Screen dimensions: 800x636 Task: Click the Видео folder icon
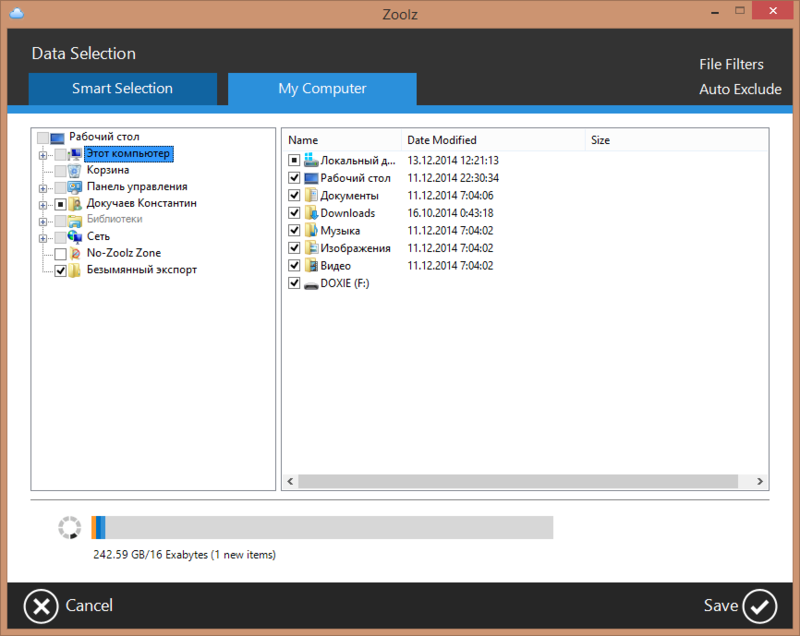click(311, 266)
